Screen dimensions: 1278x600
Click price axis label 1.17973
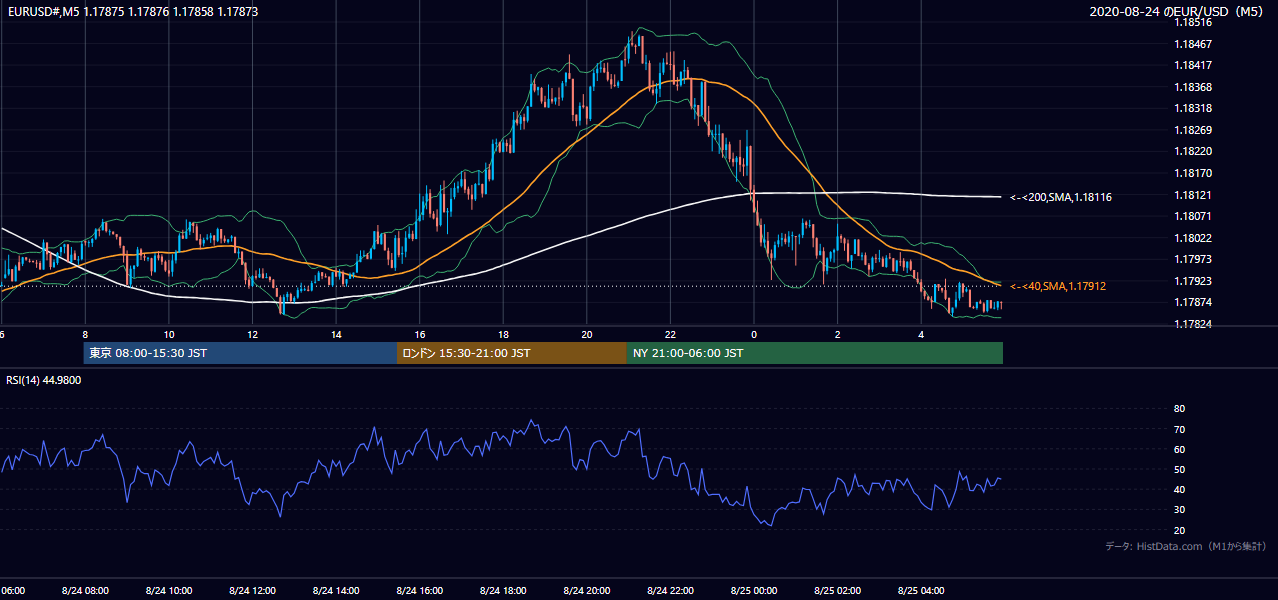pyautogui.click(x=1194, y=259)
